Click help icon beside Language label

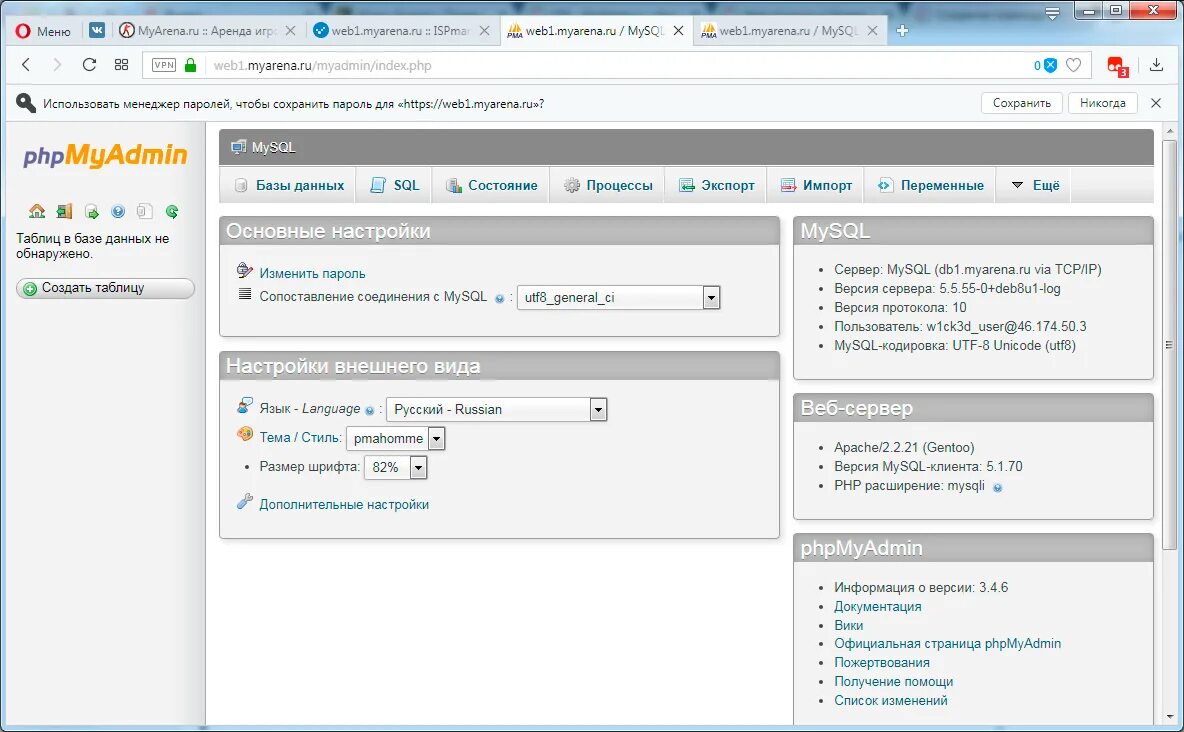(x=369, y=410)
